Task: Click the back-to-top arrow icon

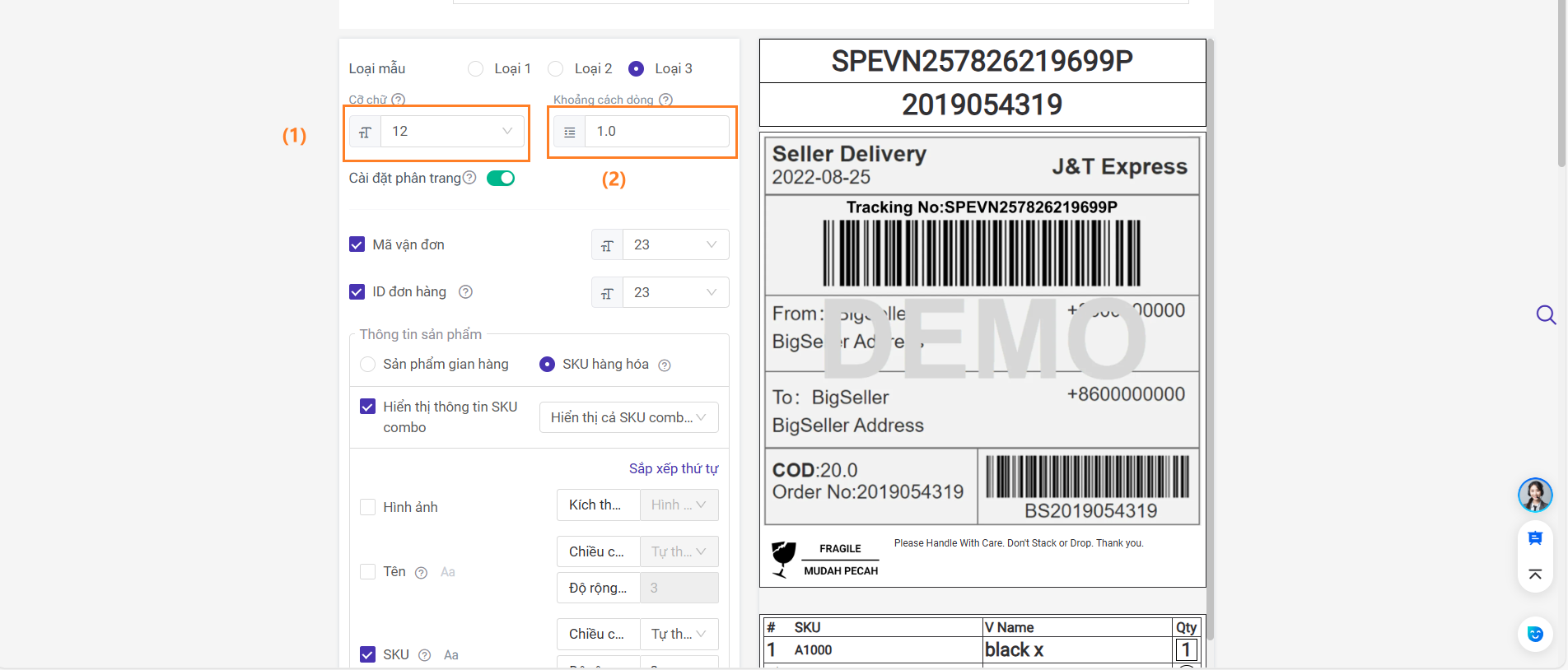Action: (x=1535, y=574)
